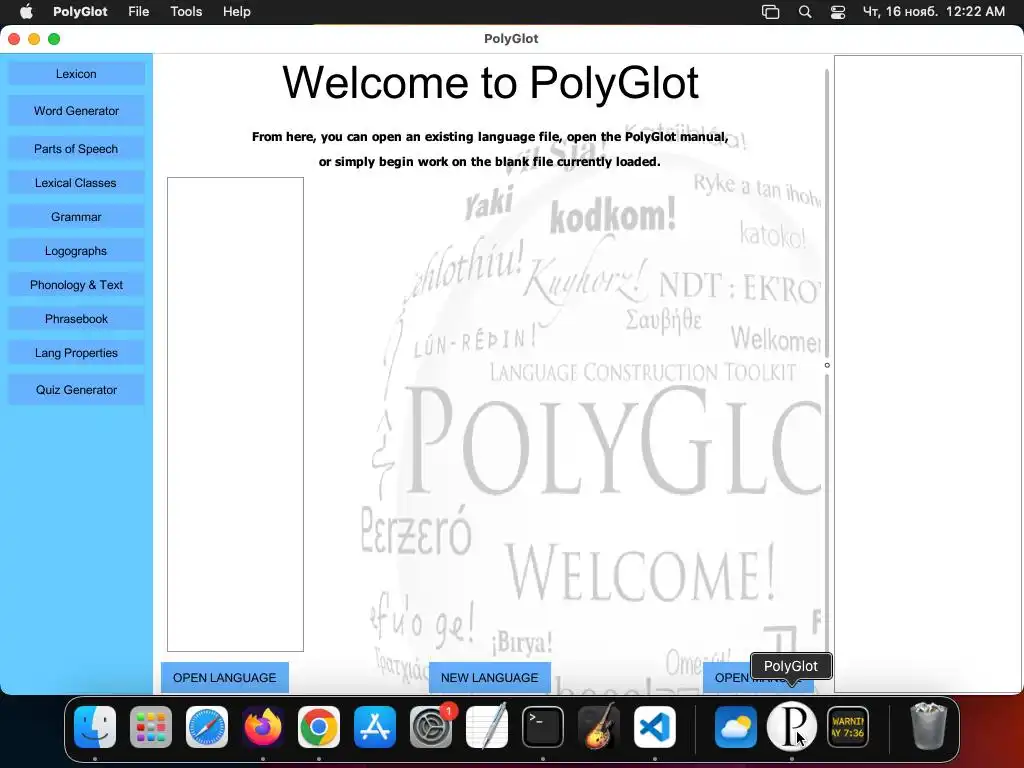Maximize the PolyGlot window
This screenshot has height=768, width=1024.
click(54, 39)
